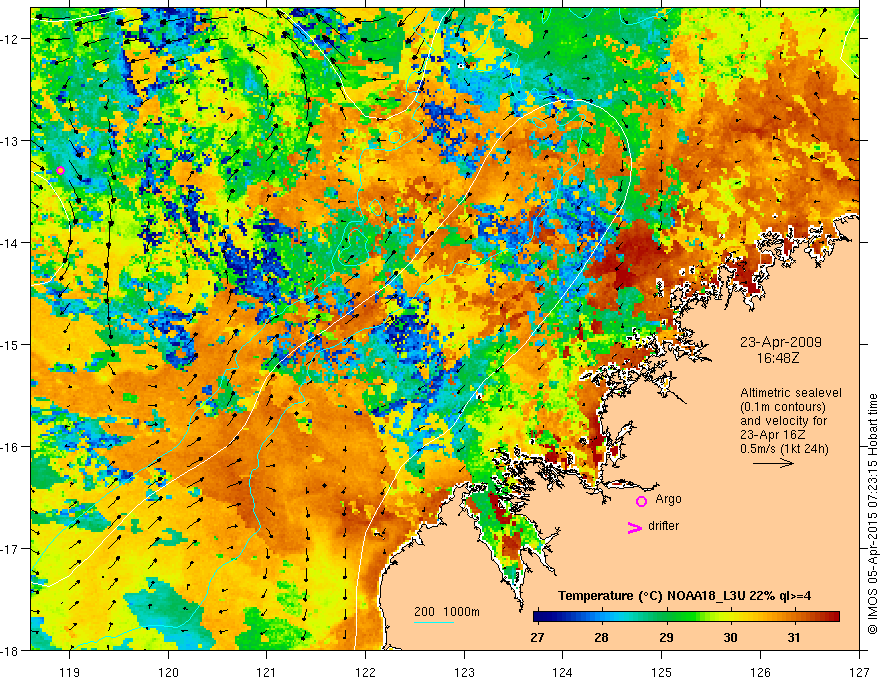Image resolution: width=880 pixels, height=680 pixels.
Task: Click the longitude label '122'
Action: point(365,672)
